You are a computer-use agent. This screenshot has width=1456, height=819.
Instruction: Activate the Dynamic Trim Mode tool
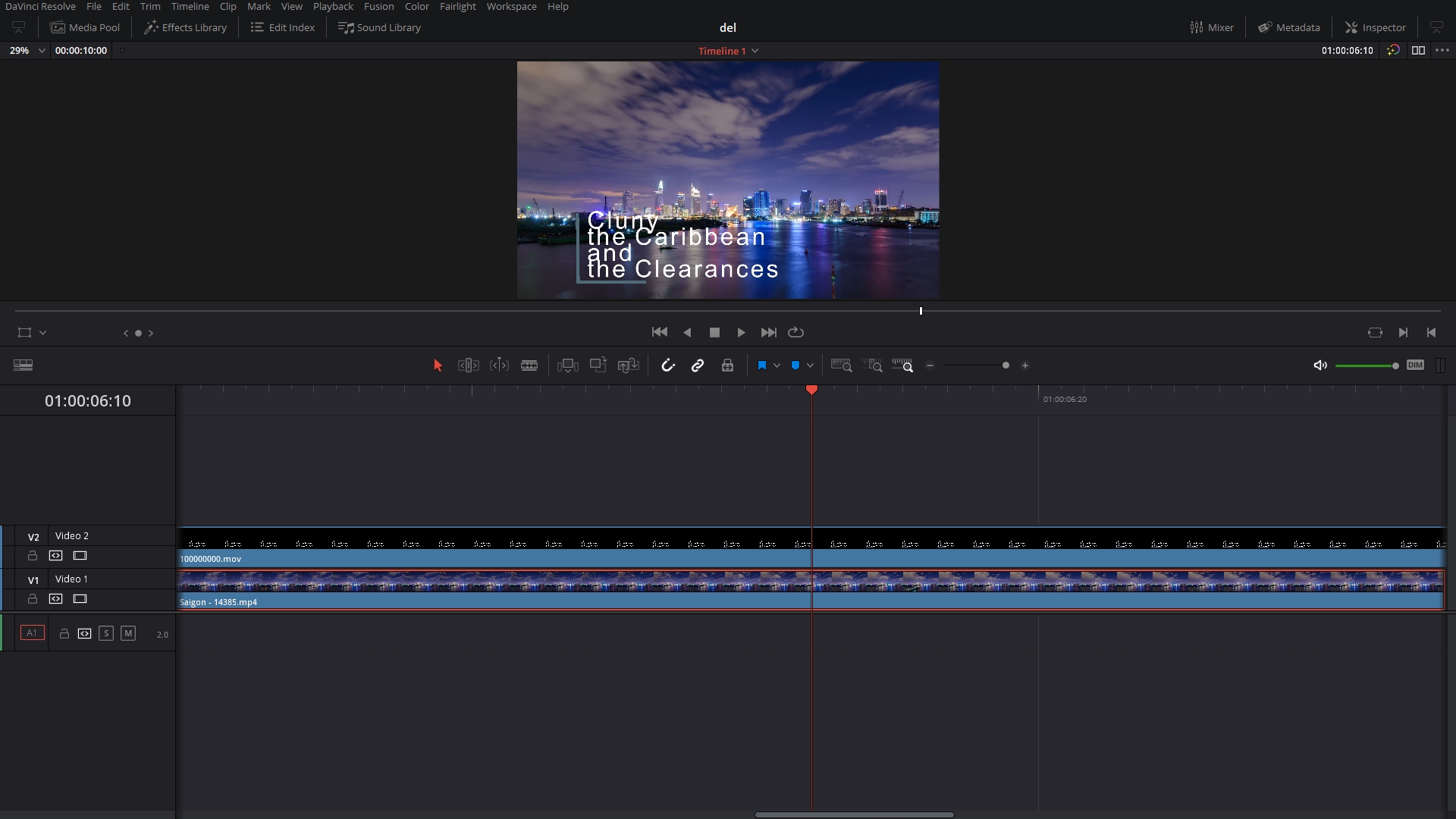coord(499,366)
